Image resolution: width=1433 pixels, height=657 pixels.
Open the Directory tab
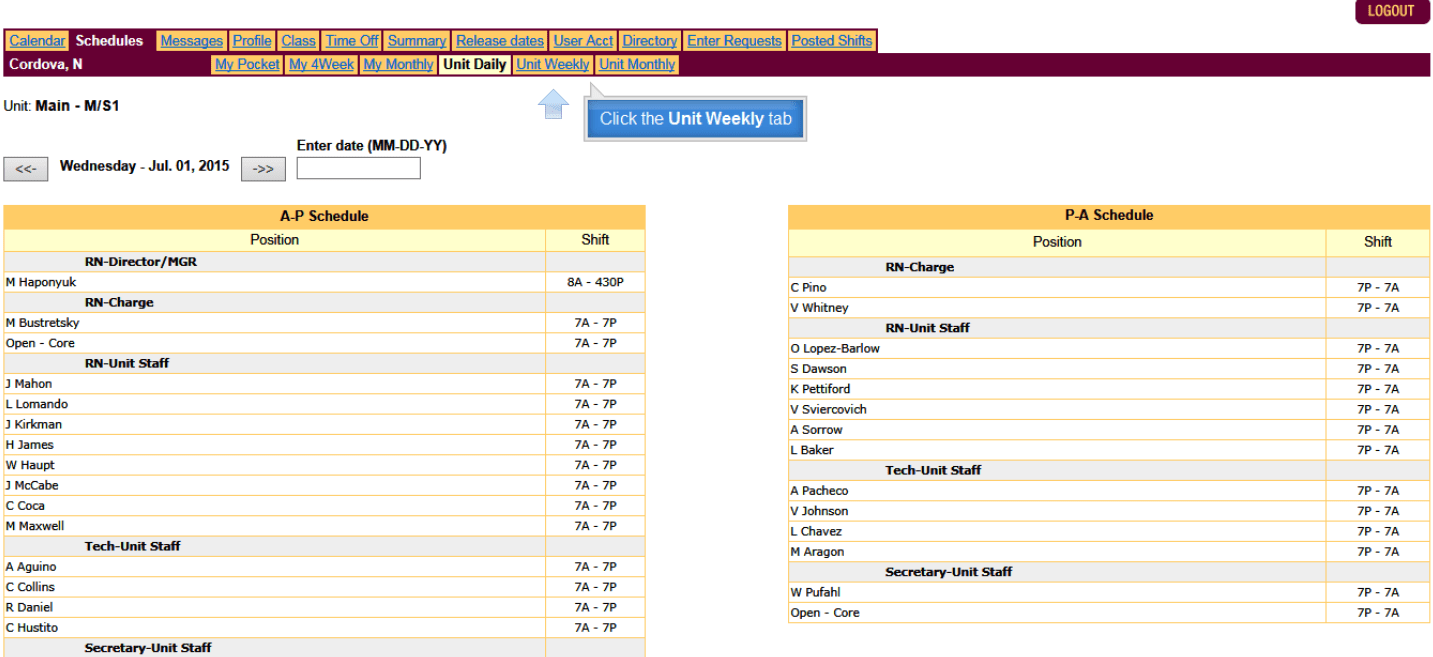pyautogui.click(x=649, y=40)
